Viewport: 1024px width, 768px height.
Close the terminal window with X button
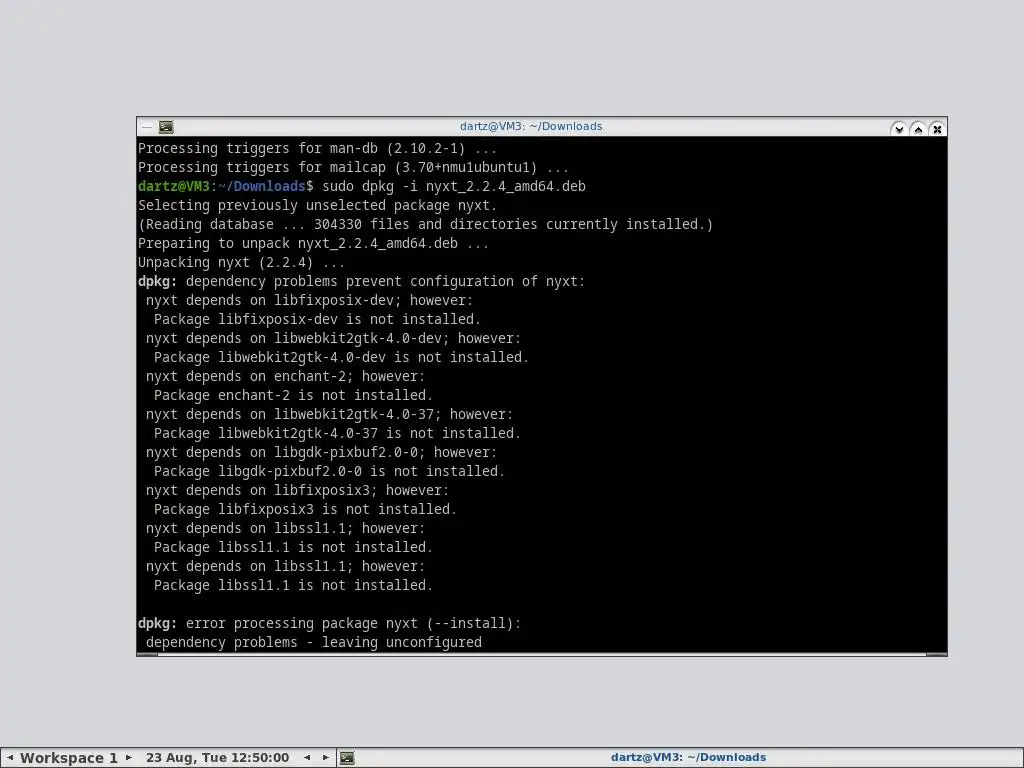pos(937,129)
